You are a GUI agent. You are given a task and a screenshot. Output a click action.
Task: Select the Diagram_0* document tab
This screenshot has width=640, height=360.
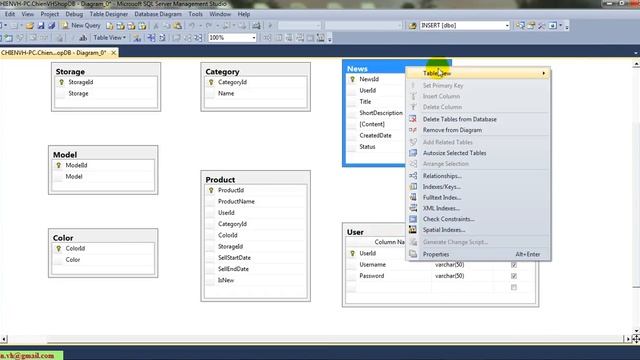(x=53, y=53)
